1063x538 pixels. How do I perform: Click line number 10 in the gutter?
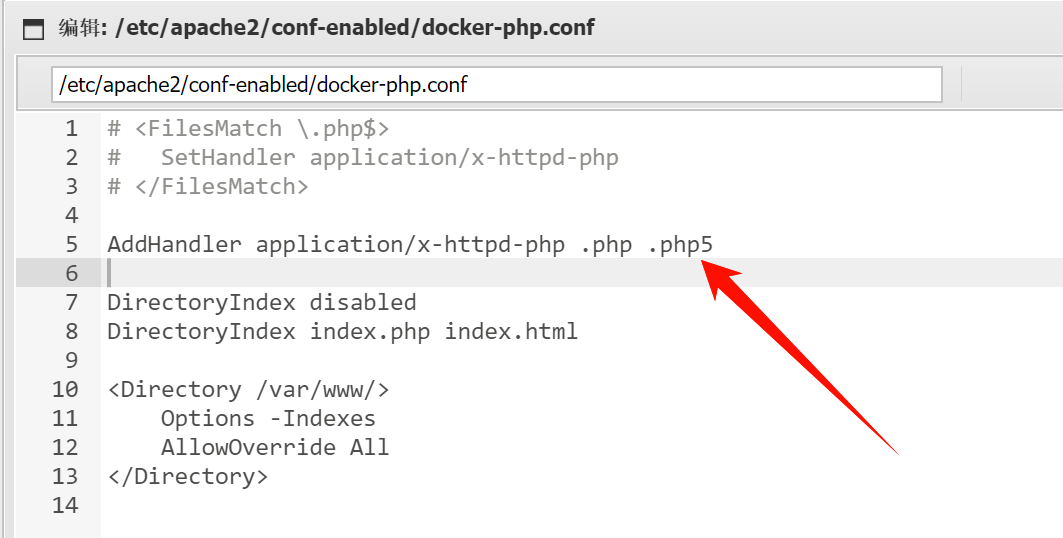point(65,390)
